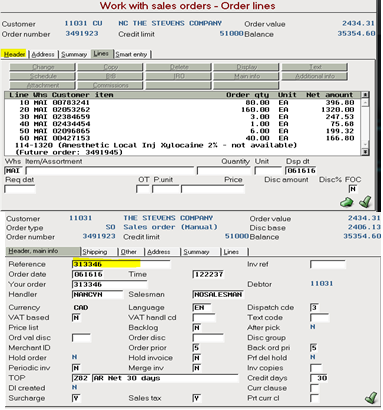Click the Your order field

pyautogui.click(x=110, y=284)
